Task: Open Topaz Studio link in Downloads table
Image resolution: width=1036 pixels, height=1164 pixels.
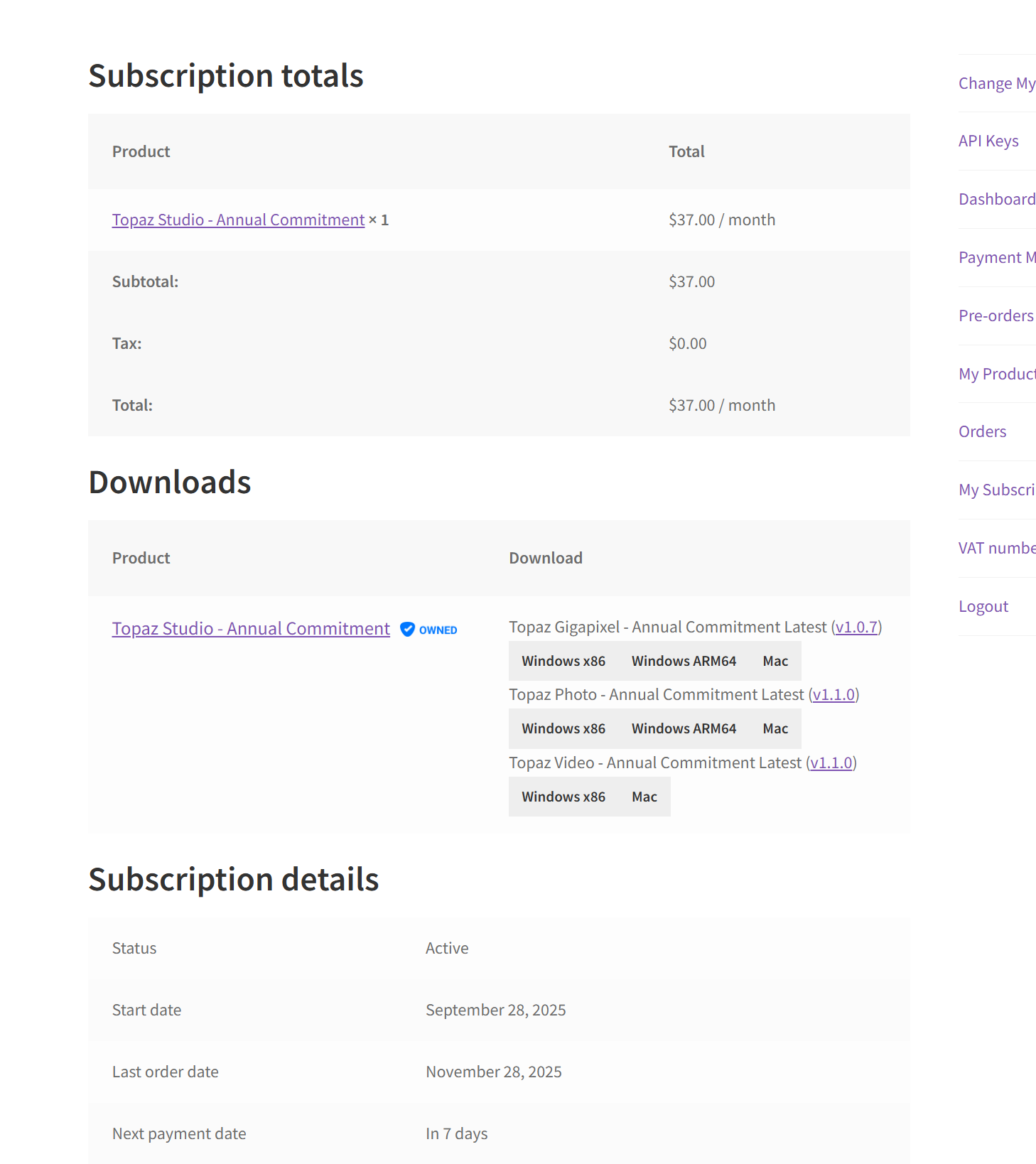Action: pos(251,629)
